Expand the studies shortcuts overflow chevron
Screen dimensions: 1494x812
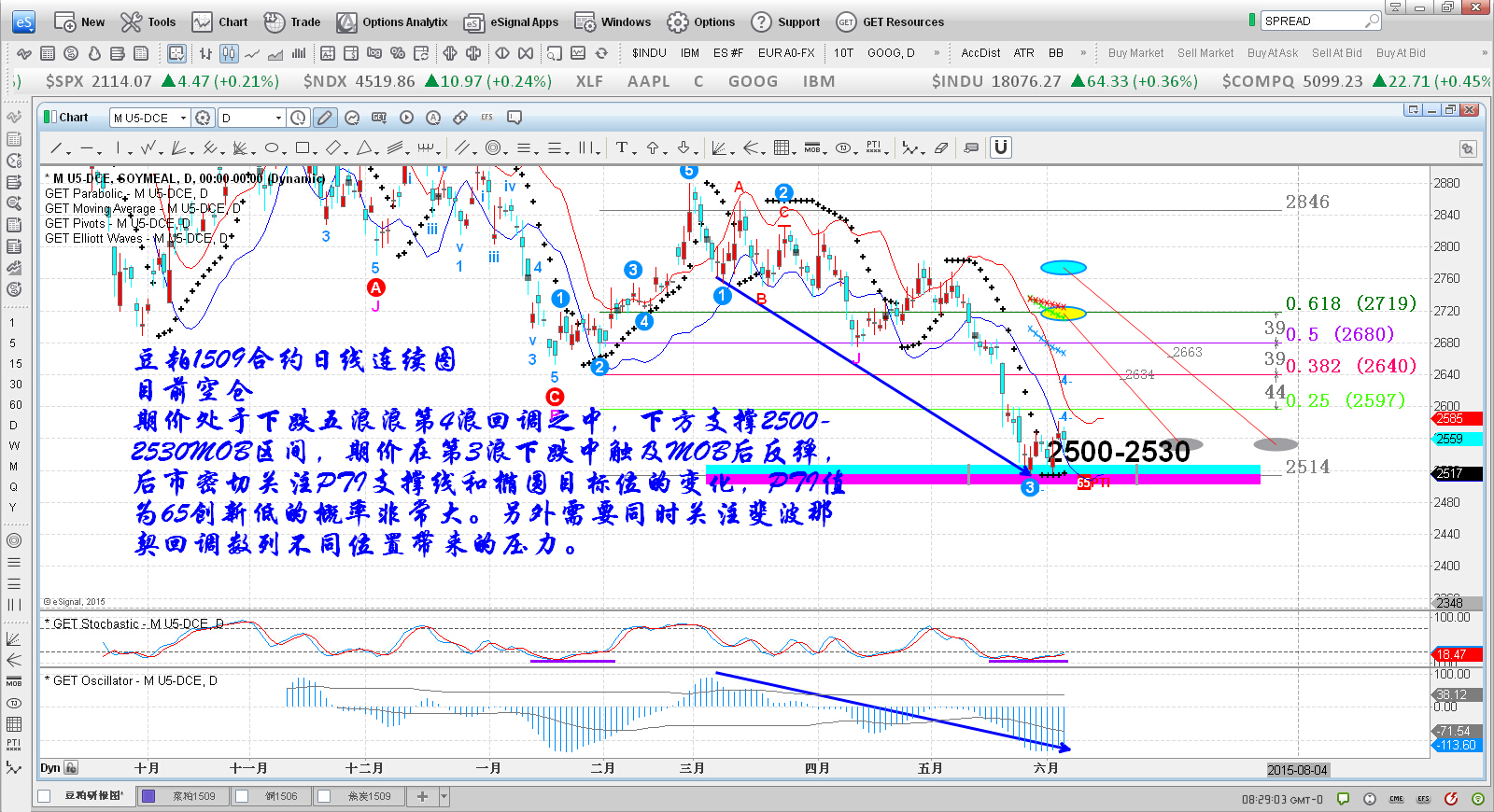point(1083,53)
